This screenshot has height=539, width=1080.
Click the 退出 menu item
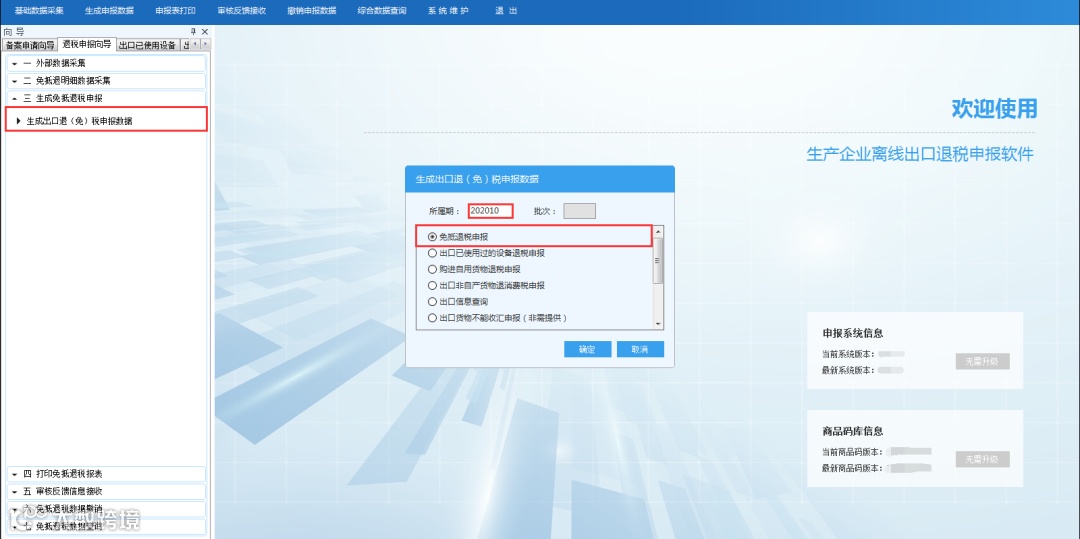coord(506,11)
